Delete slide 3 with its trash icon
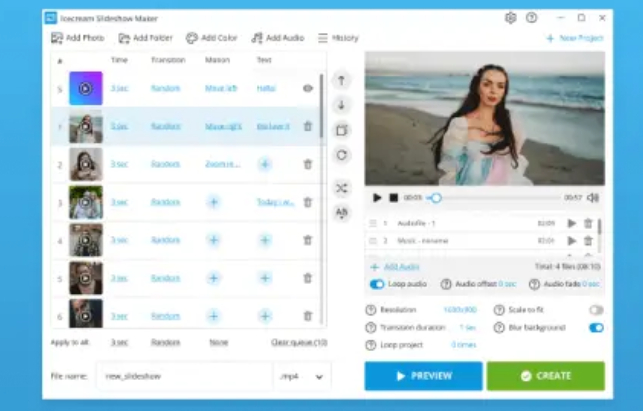 tap(308, 202)
